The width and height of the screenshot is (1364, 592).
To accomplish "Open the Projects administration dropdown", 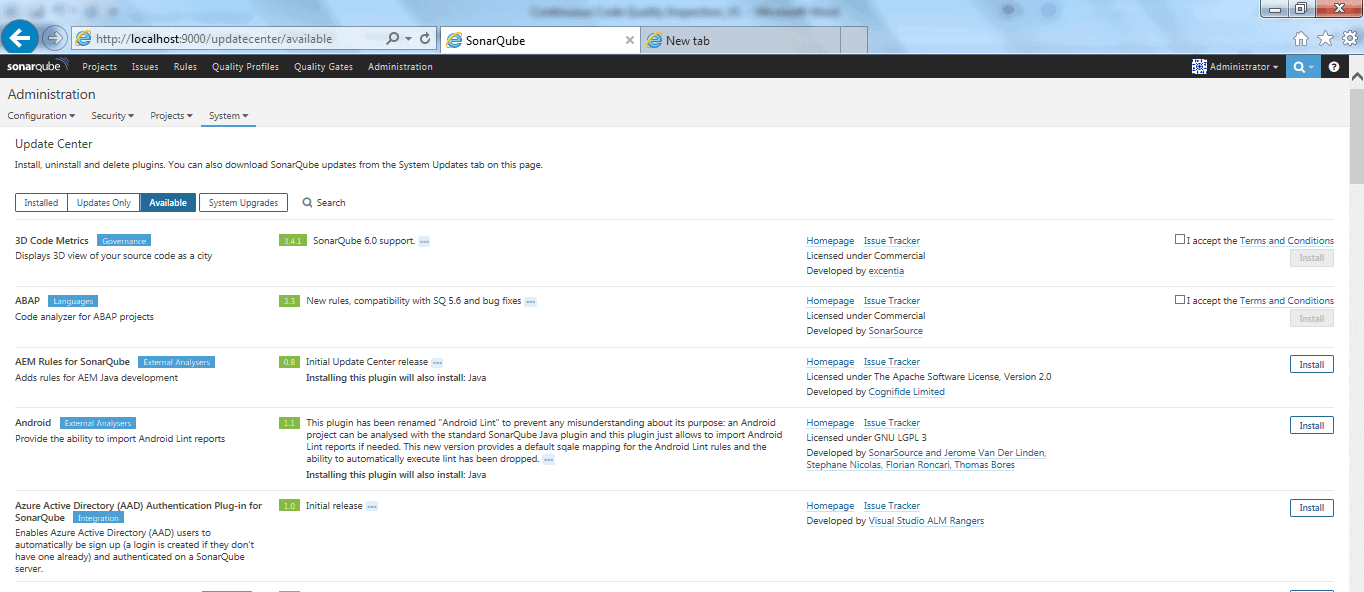I will (x=171, y=116).
